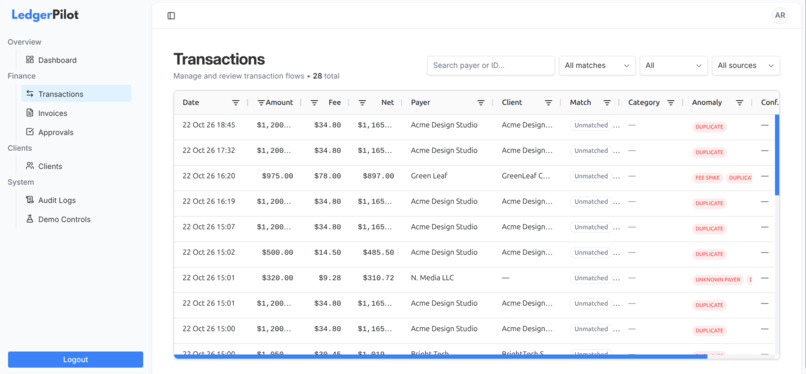Click the GreenLeaf client cell
The height and width of the screenshot is (374, 806).
pos(526,176)
